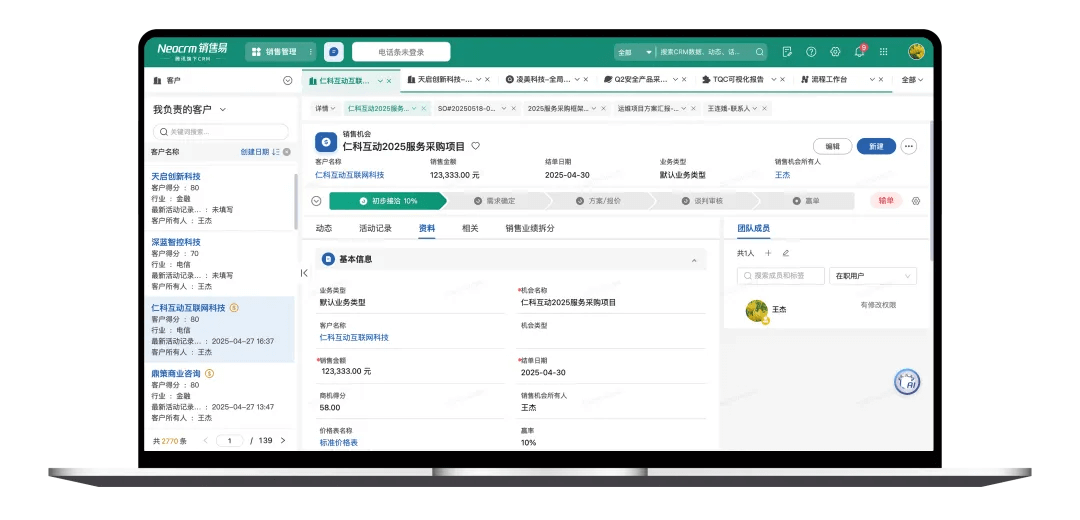Open dropdown arrow on 凌美科技 tab
The height and width of the screenshot is (520, 1080).
coord(577,79)
